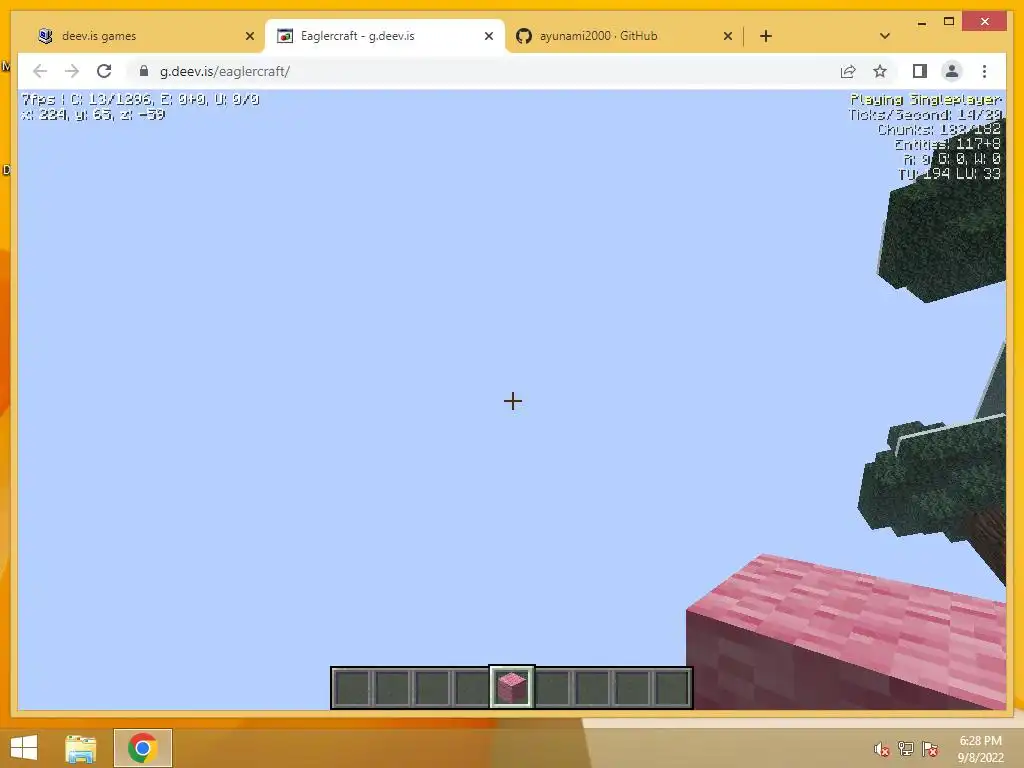Screen dimensions: 1024x768
Task: Close the deev.is games tab
Action: tap(249, 37)
